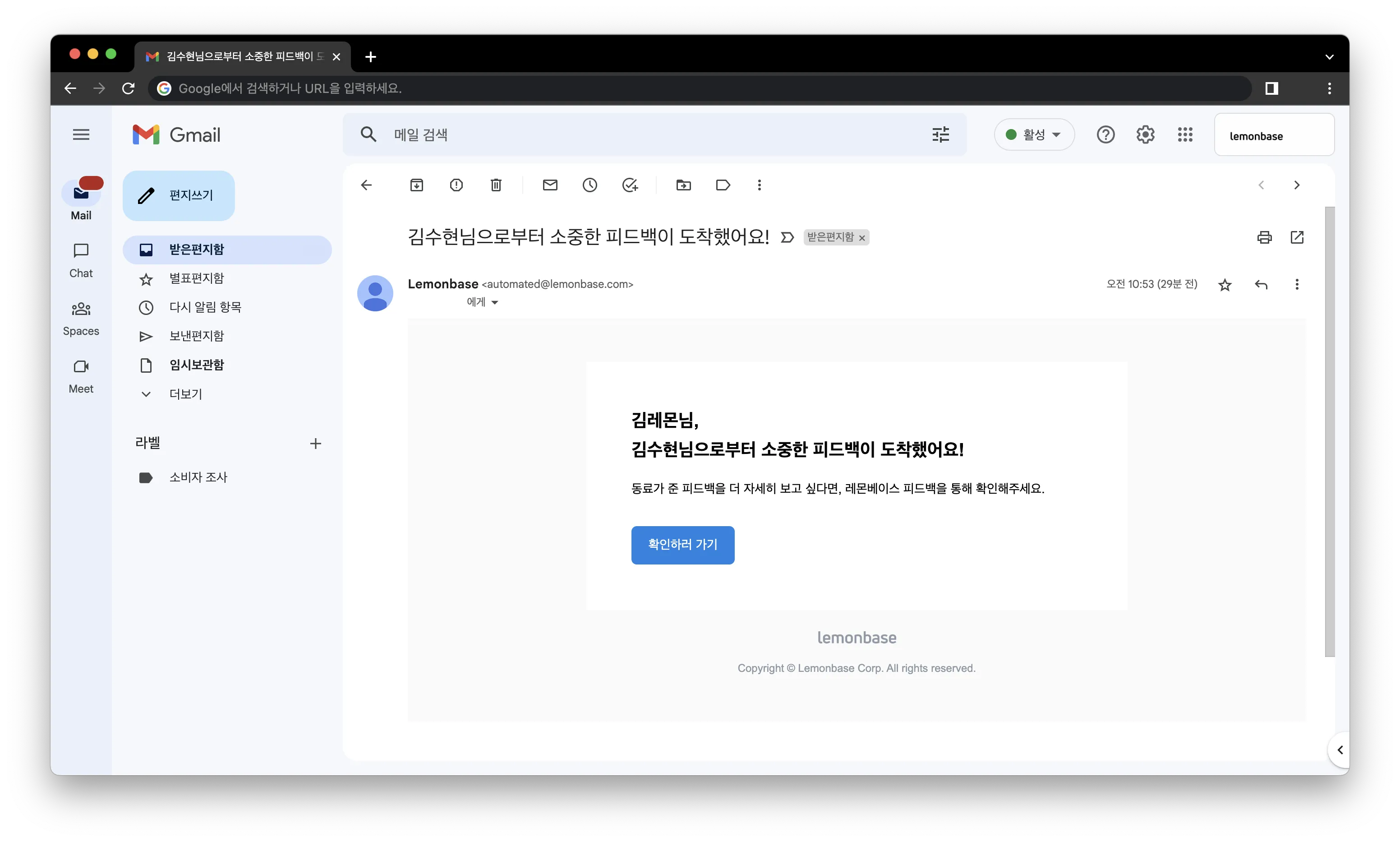The image size is (1400, 842).
Task: Show the collapsed side panel
Action: coord(1339,750)
